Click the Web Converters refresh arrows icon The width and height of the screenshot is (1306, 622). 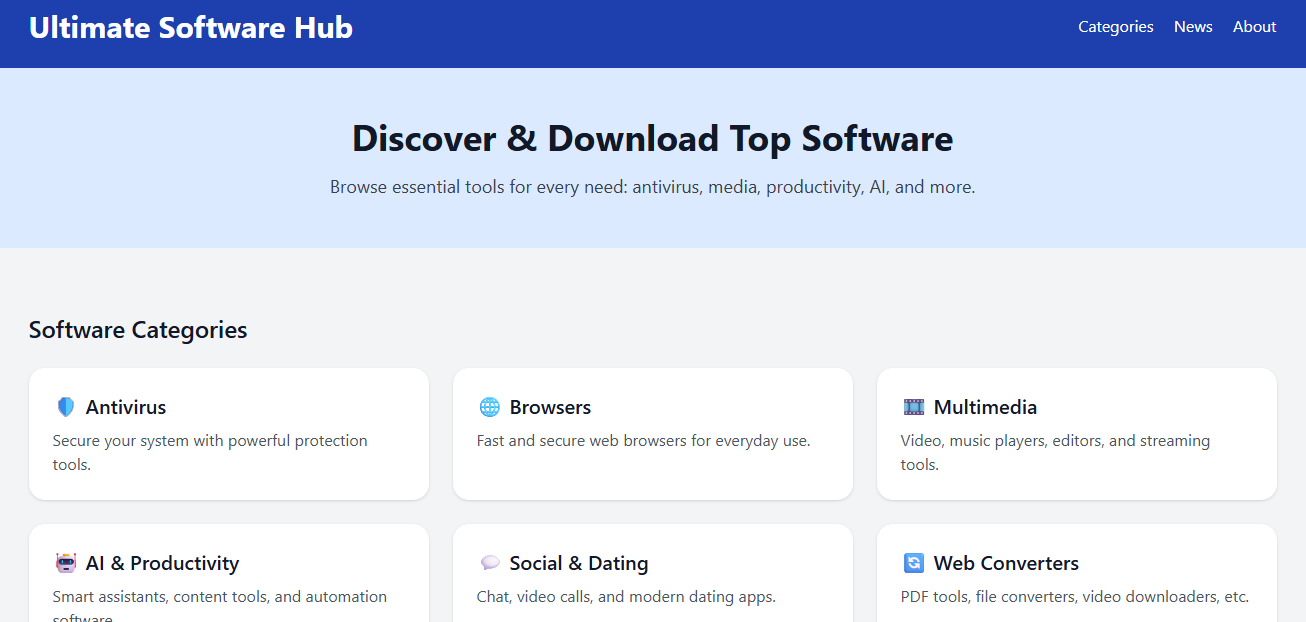click(x=914, y=563)
